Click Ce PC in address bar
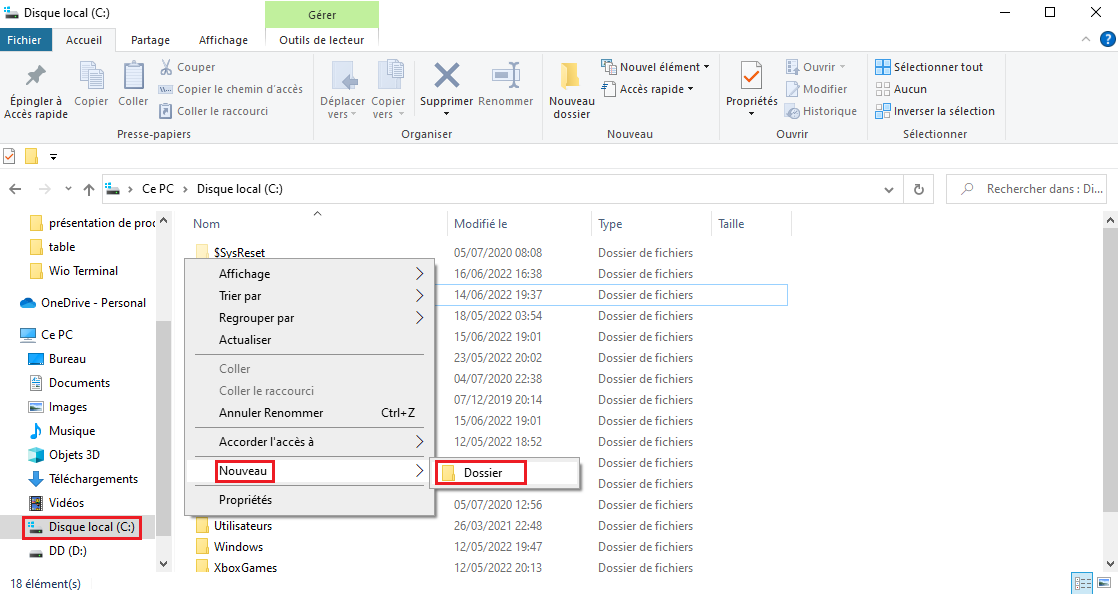The image size is (1118, 594). coord(158,189)
